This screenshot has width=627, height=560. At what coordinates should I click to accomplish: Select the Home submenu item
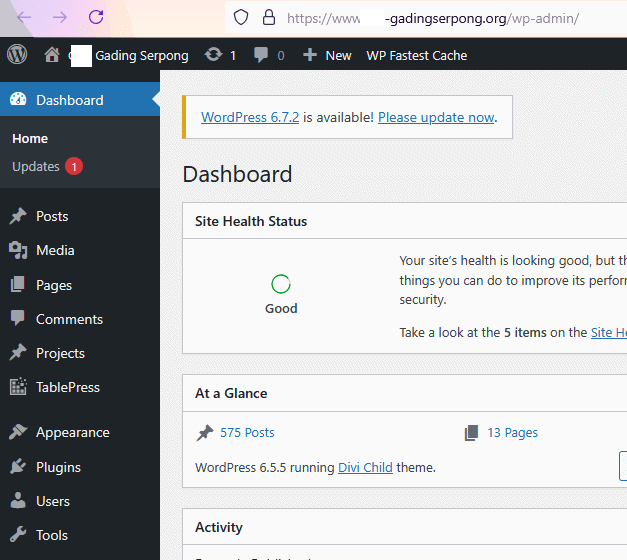coord(30,138)
